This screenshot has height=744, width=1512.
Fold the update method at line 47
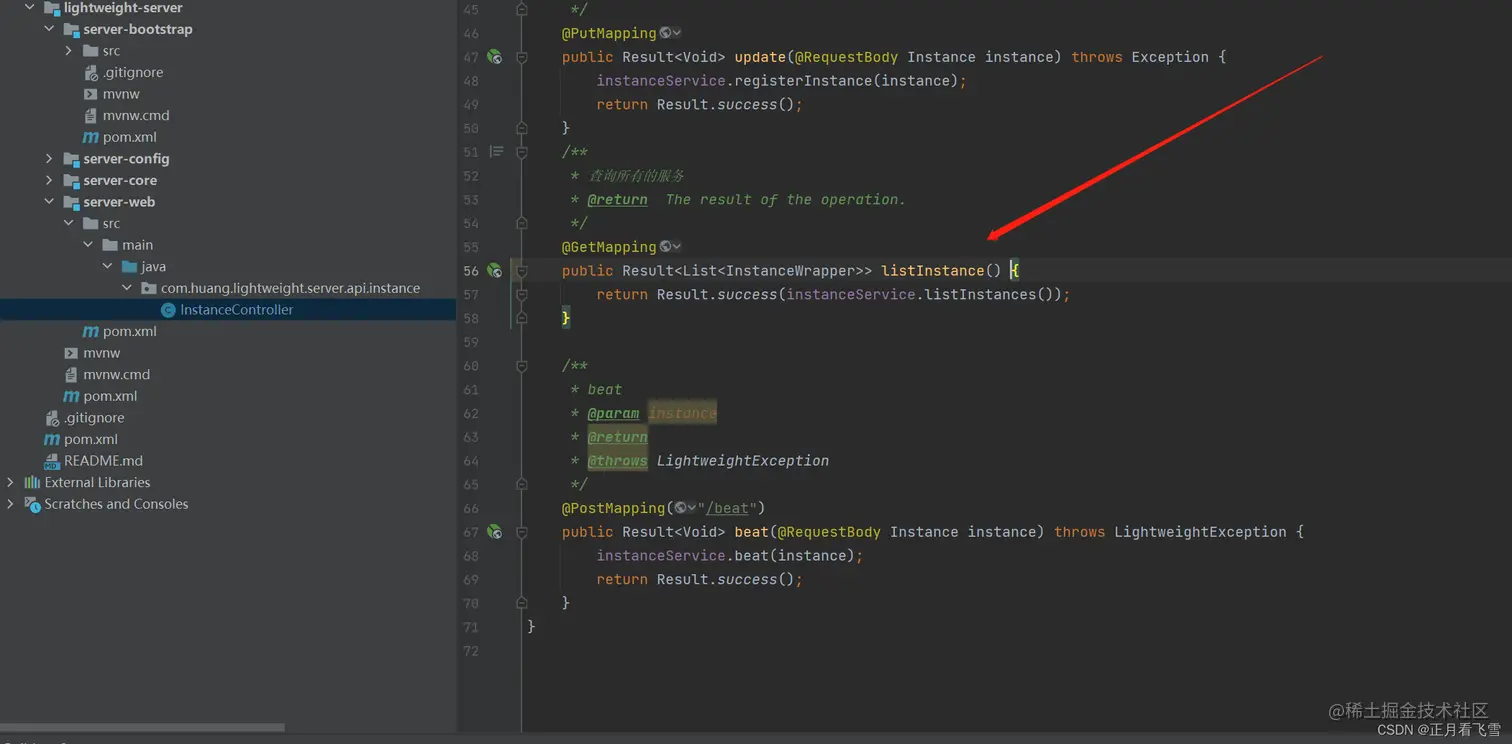[521, 57]
